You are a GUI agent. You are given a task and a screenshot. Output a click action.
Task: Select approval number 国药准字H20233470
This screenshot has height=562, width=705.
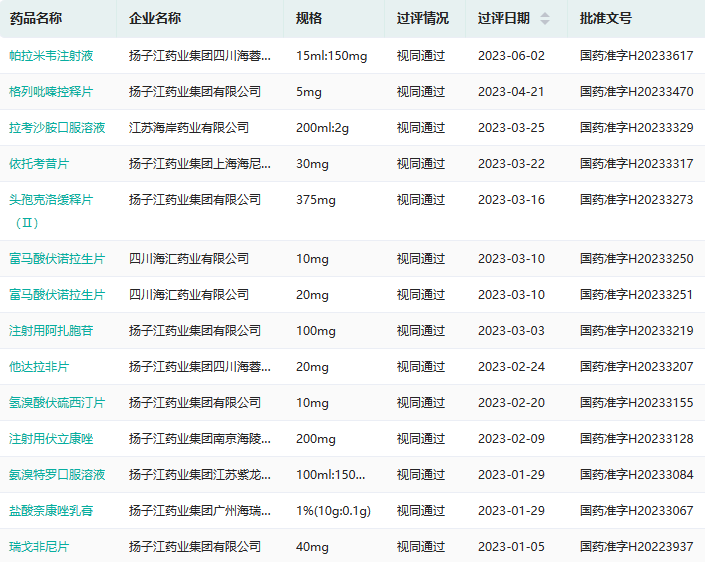637,92
